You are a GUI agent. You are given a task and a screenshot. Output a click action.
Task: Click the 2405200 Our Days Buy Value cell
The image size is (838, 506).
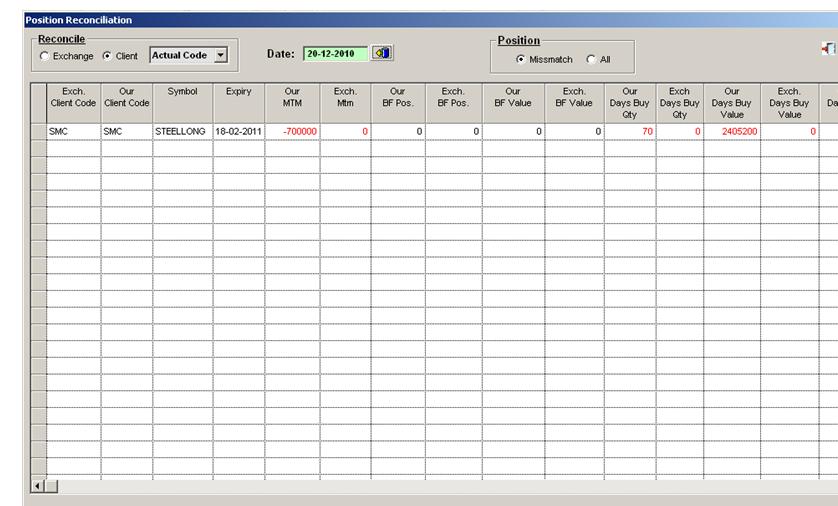pos(731,132)
